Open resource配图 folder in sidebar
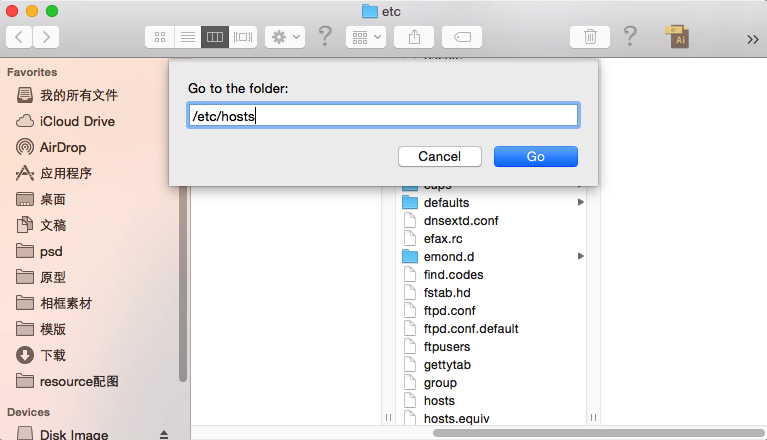The width and height of the screenshot is (767, 440). pyautogui.click(x=67, y=381)
